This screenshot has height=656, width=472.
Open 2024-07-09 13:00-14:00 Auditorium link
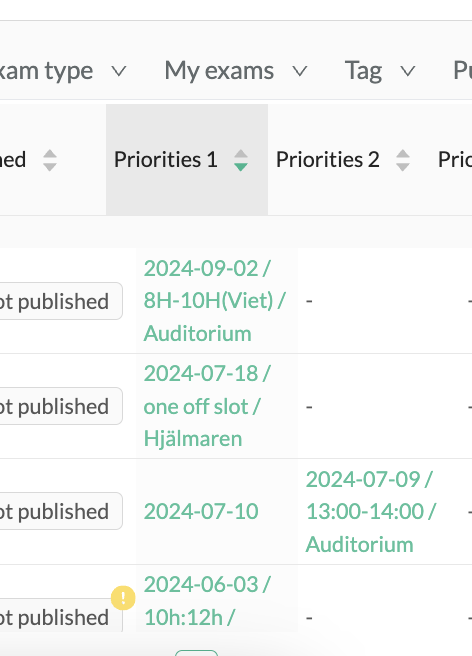[x=371, y=511]
